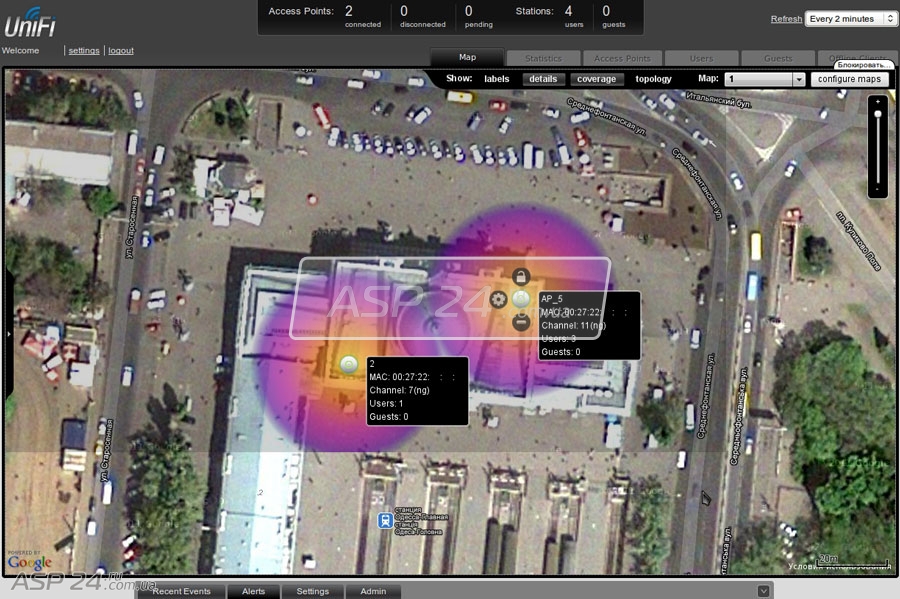Open the Access Points tab
This screenshot has width=900, height=599.
(x=622, y=59)
